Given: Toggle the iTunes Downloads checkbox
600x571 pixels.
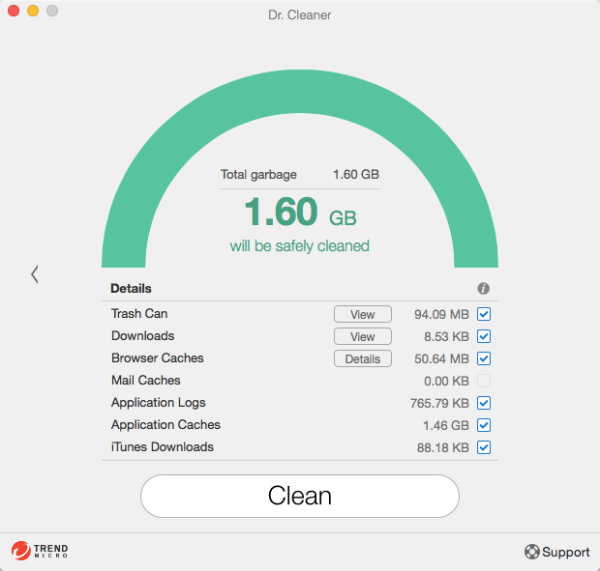Looking at the screenshot, I should tap(484, 447).
